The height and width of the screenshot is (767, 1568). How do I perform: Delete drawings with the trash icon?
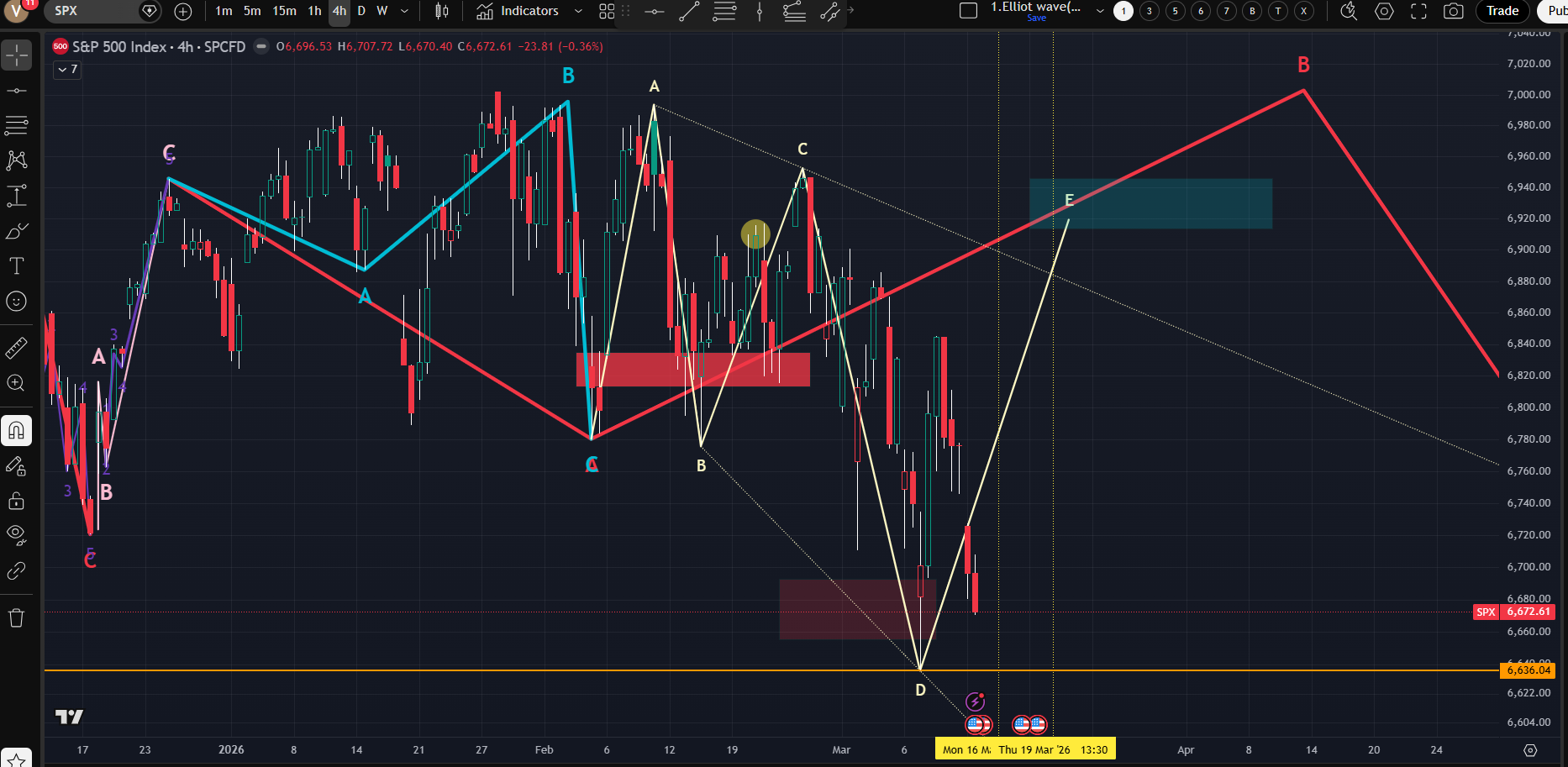click(16, 618)
